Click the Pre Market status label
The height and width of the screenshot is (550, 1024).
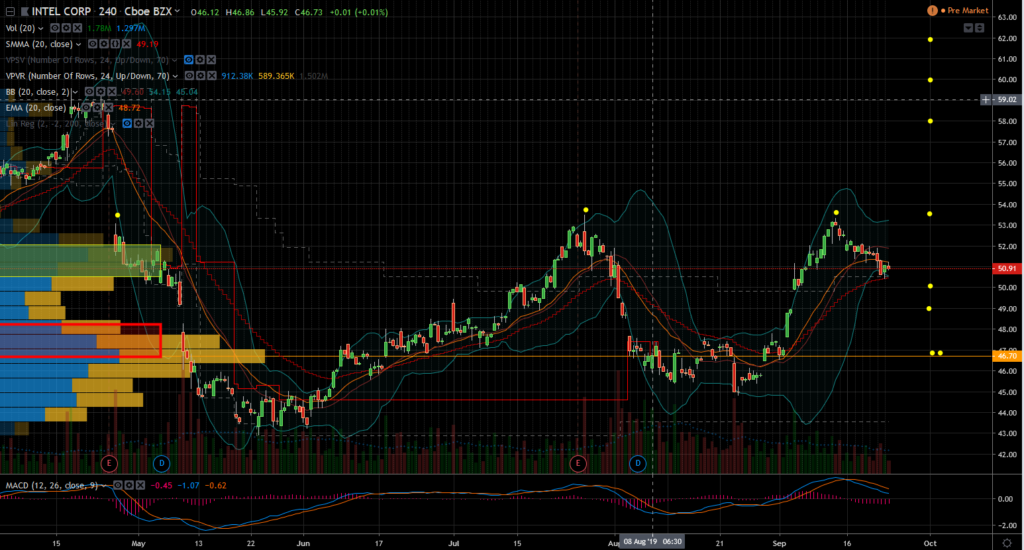(966, 10)
